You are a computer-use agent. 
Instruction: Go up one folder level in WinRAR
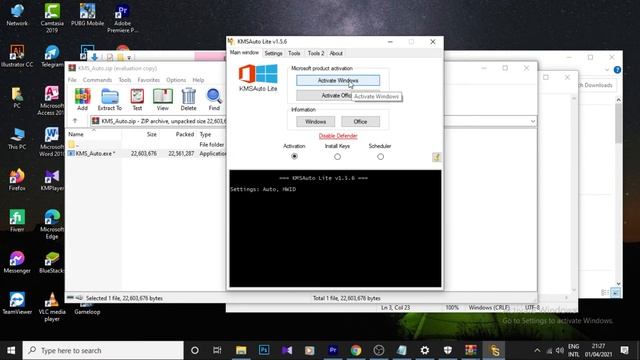click(75, 121)
